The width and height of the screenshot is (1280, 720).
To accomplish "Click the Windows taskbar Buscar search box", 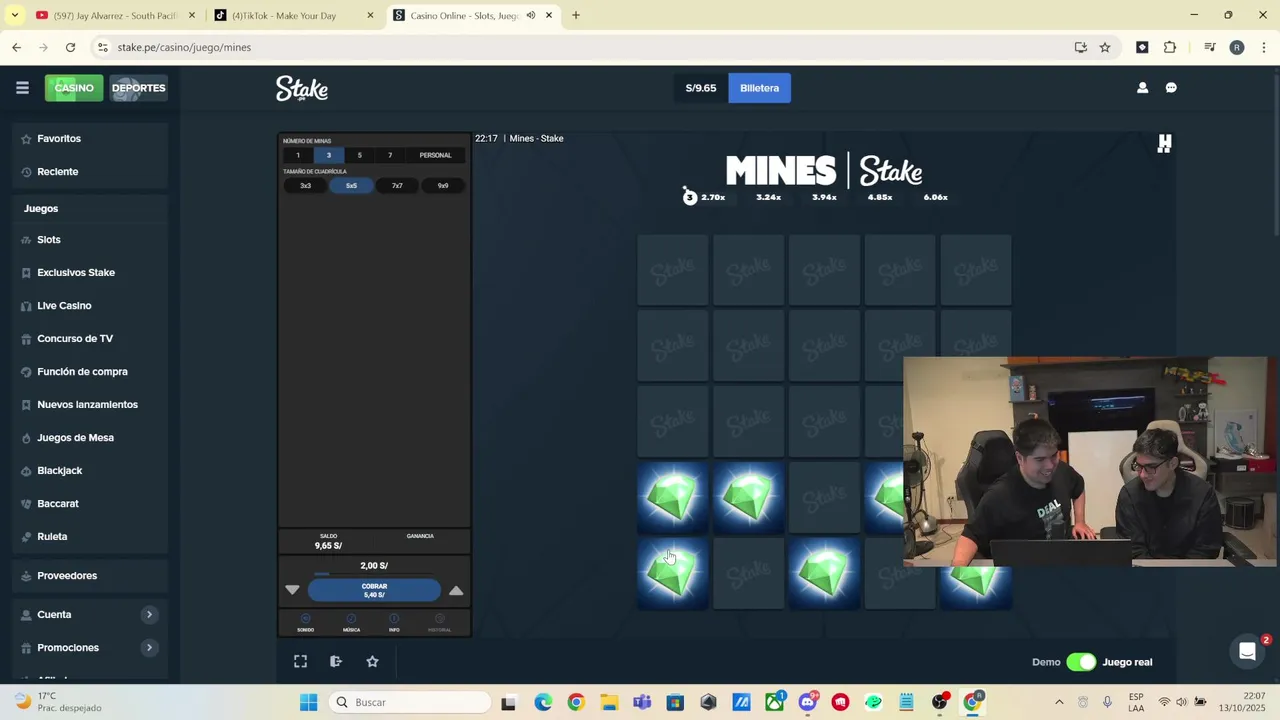I will tap(410, 702).
